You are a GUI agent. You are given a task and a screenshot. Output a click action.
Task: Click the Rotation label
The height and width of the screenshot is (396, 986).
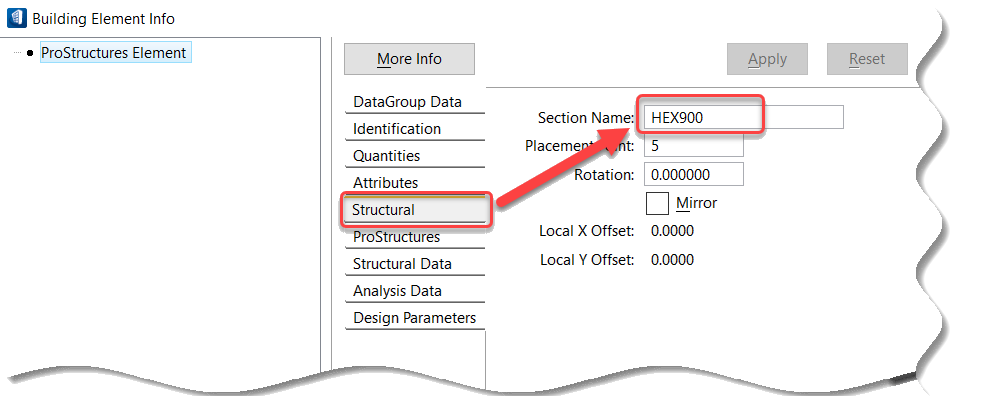point(604,175)
